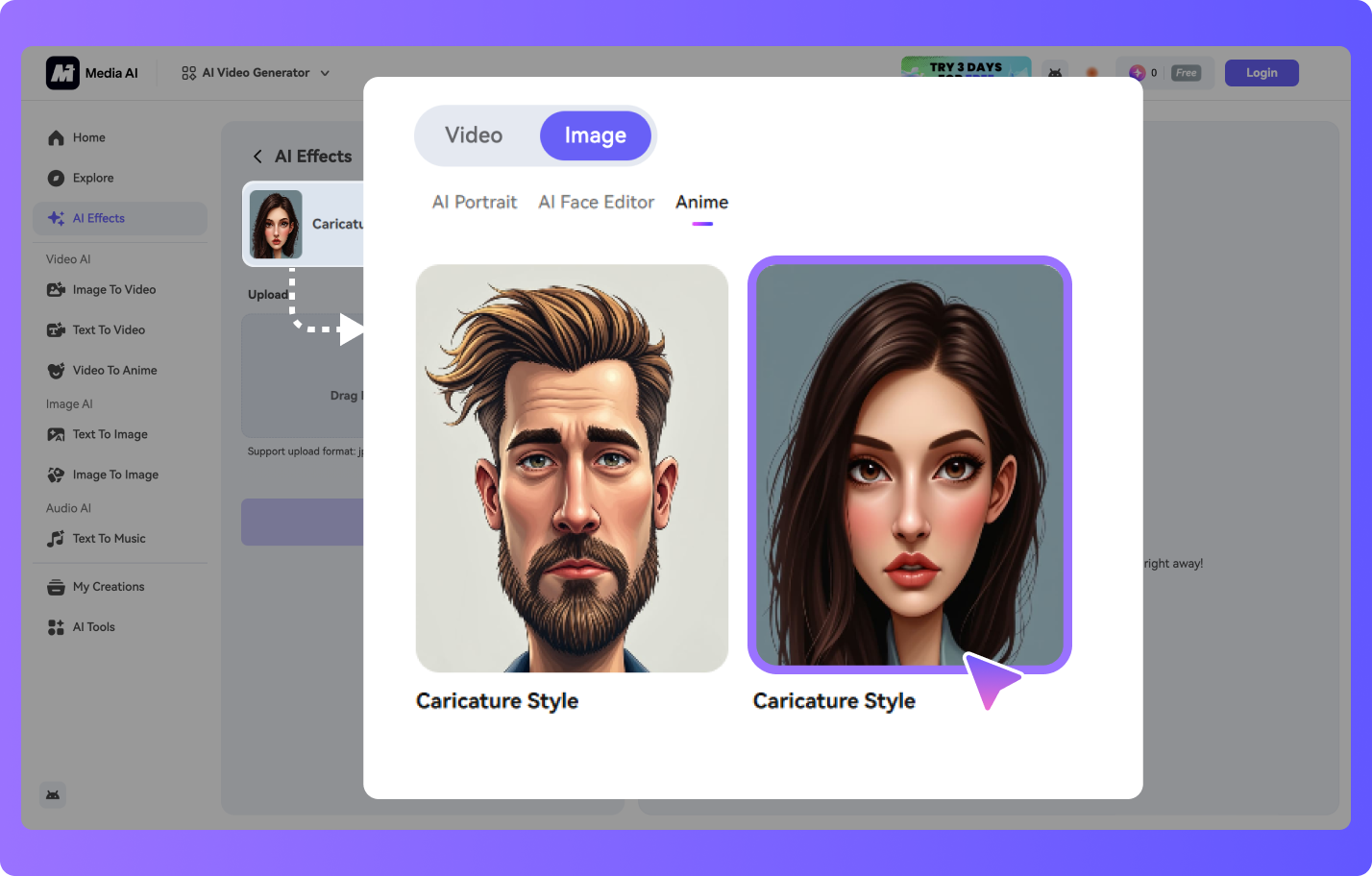Screen dimensions: 1372x876
Task: Open the AI Face Editor tab
Action: 596,202
